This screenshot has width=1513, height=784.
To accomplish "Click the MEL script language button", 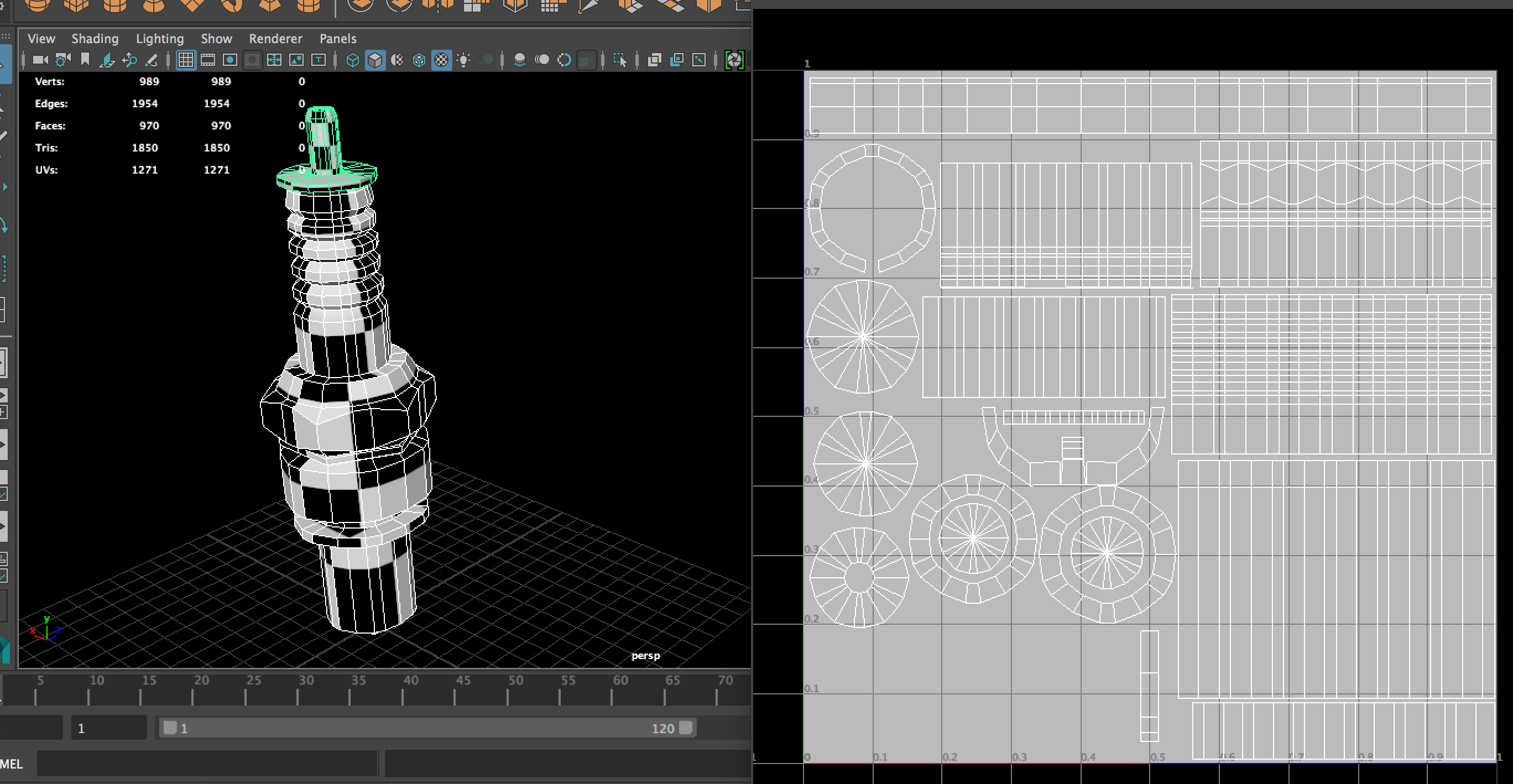I will coord(12,764).
